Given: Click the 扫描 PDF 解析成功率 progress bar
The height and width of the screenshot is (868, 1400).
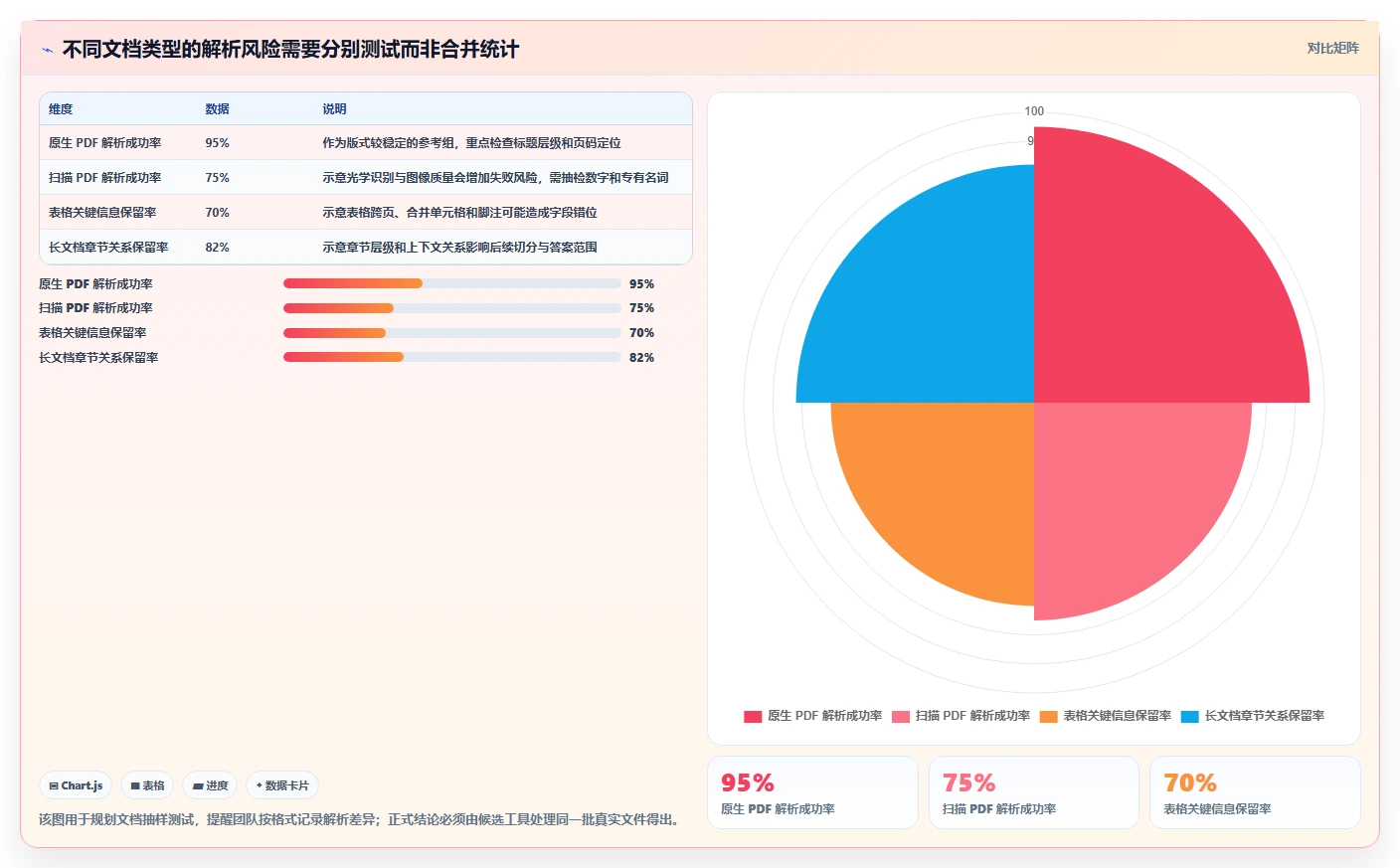Looking at the screenshot, I should (x=452, y=308).
